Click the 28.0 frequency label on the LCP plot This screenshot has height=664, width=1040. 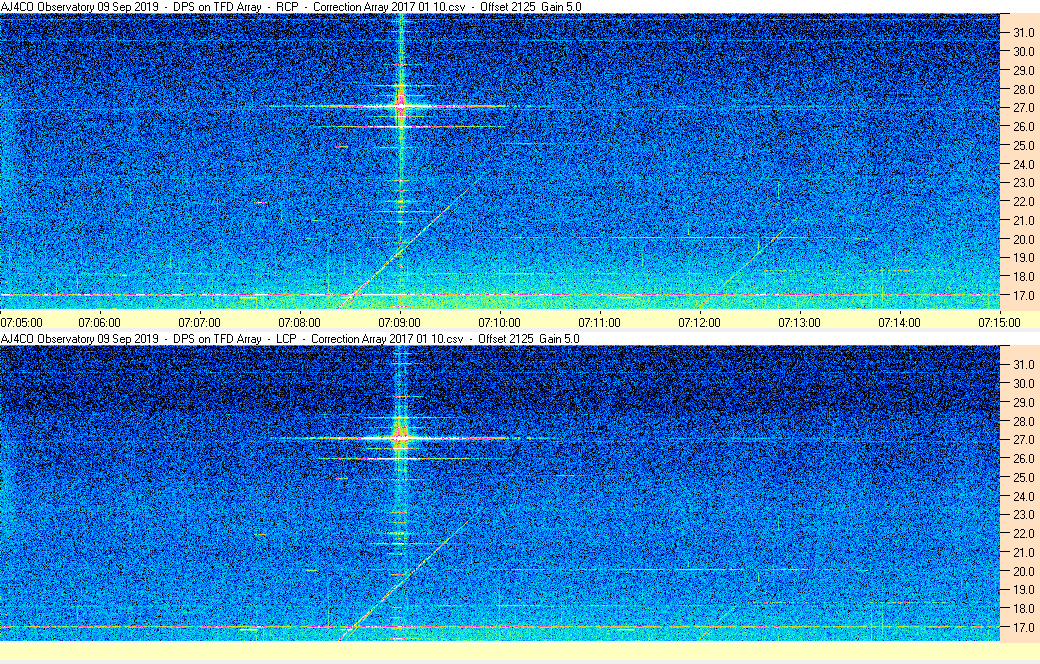(1023, 422)
